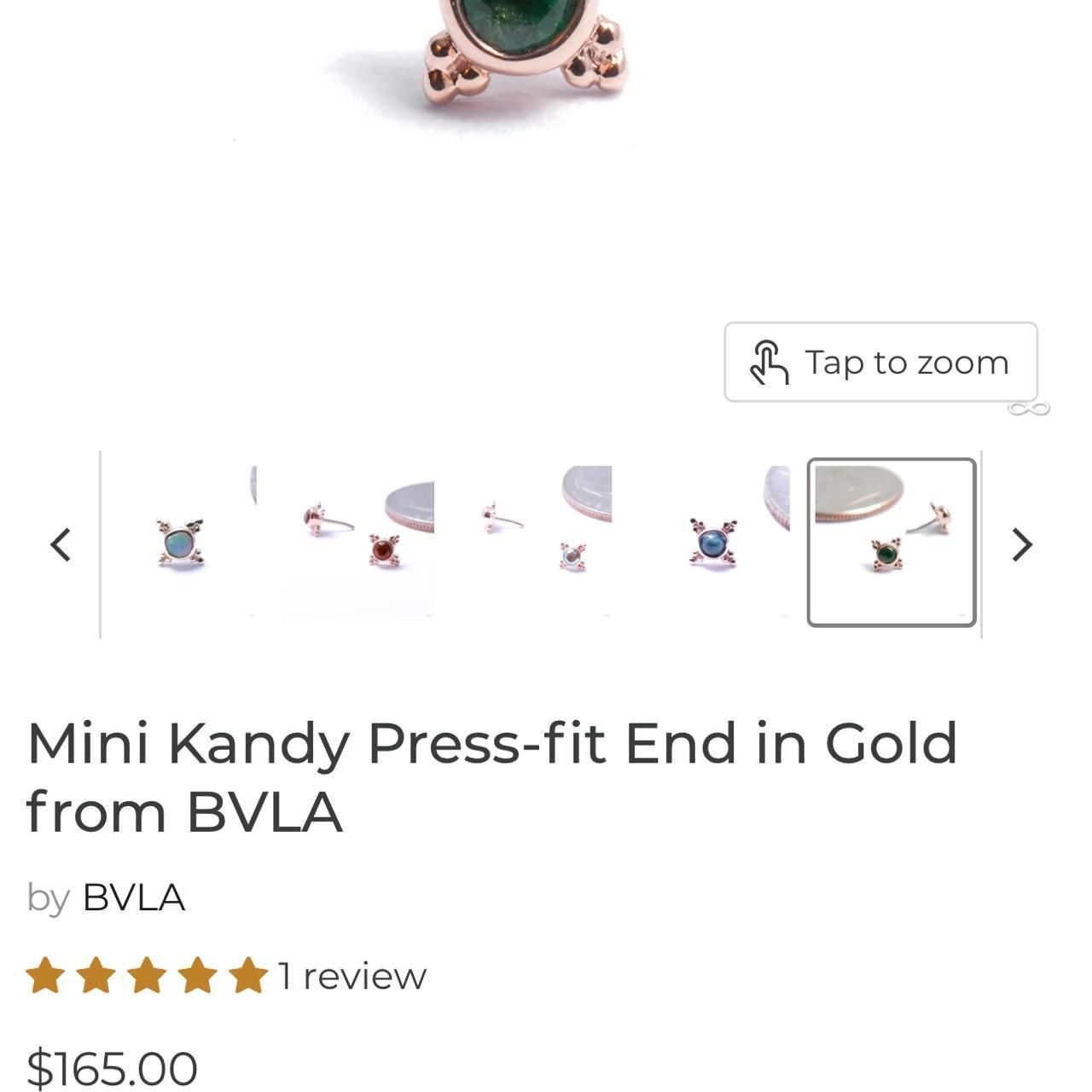Image resolution: width=1092 pixels, height=1092 pixels.
Task: Select the clear stone thumbnail
Action: click(535, 542)
